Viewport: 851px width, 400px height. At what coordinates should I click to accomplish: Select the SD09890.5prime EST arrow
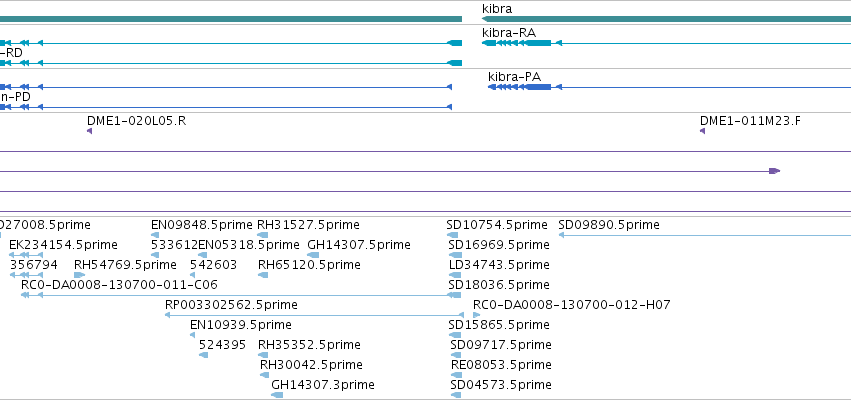[704, 235]
